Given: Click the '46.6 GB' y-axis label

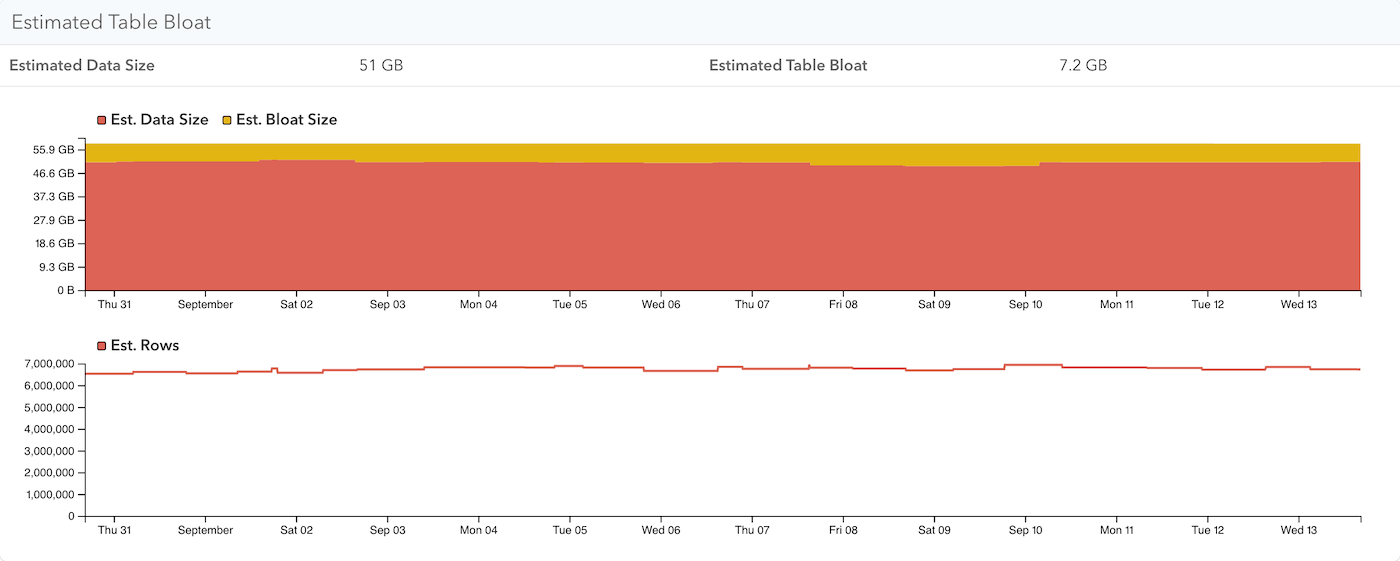Looking at the screenshot, I should coord(53,174).
